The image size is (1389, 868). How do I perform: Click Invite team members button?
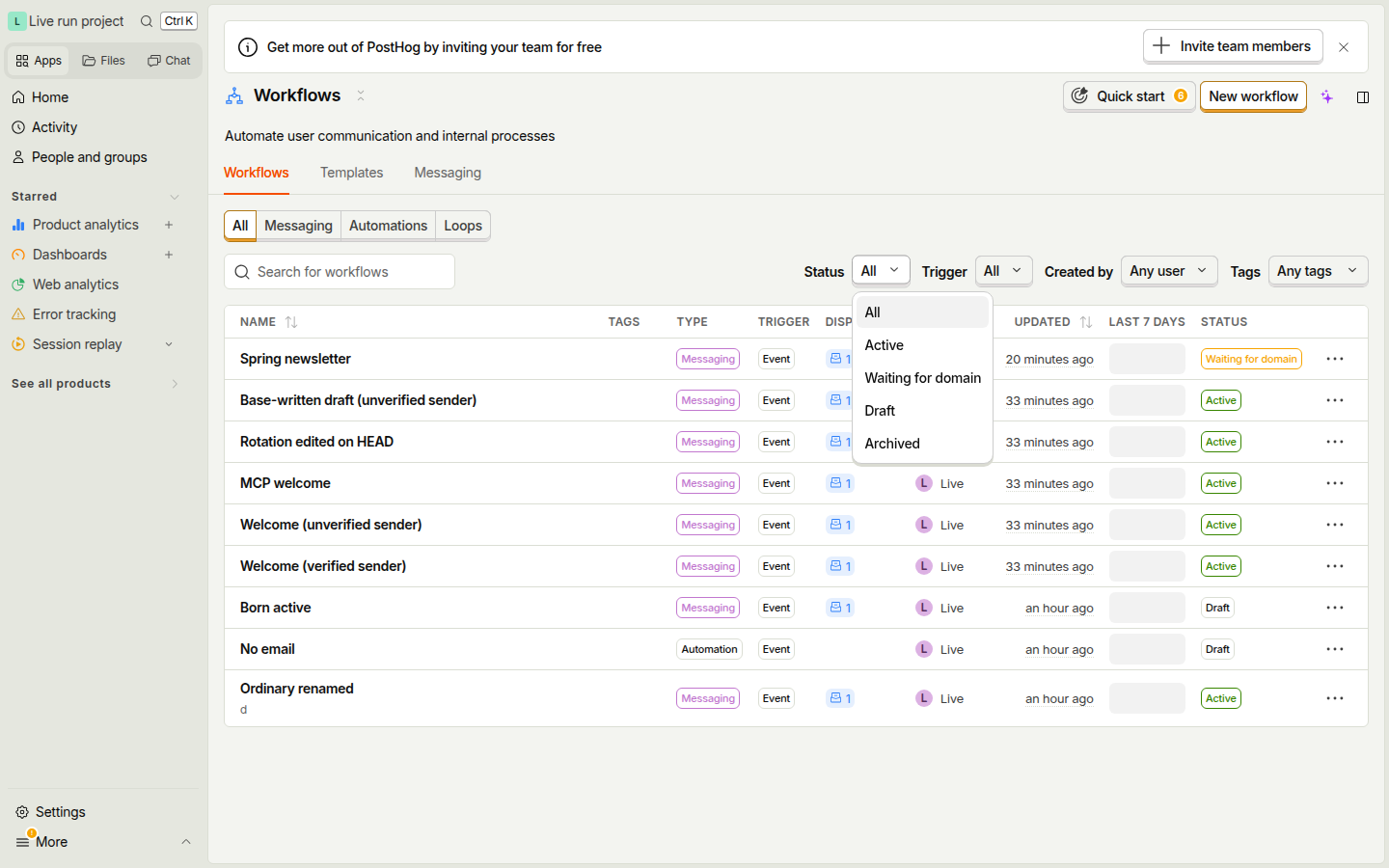point(1232,46)
